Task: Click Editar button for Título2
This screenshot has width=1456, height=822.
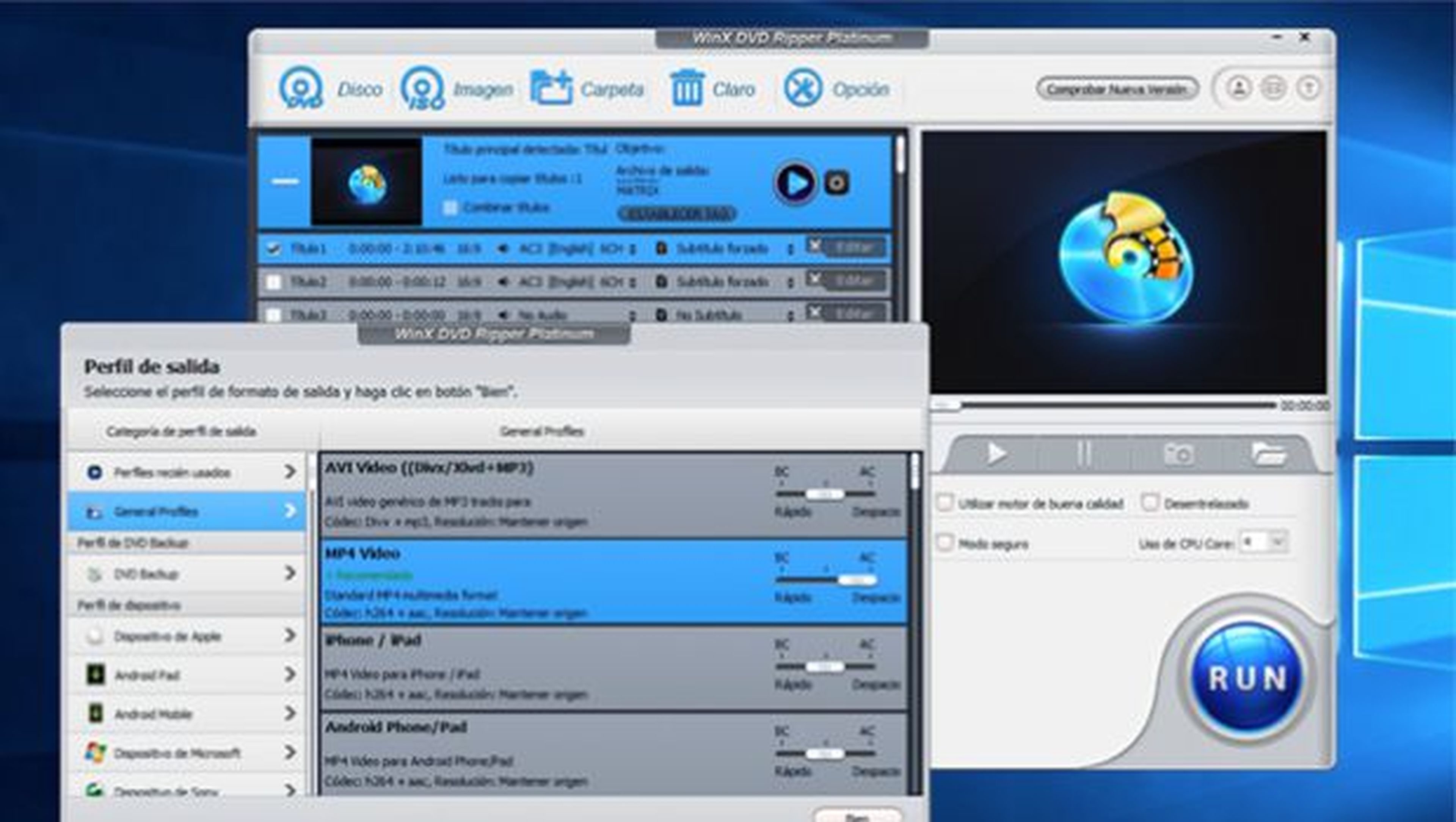Action: 854,281
